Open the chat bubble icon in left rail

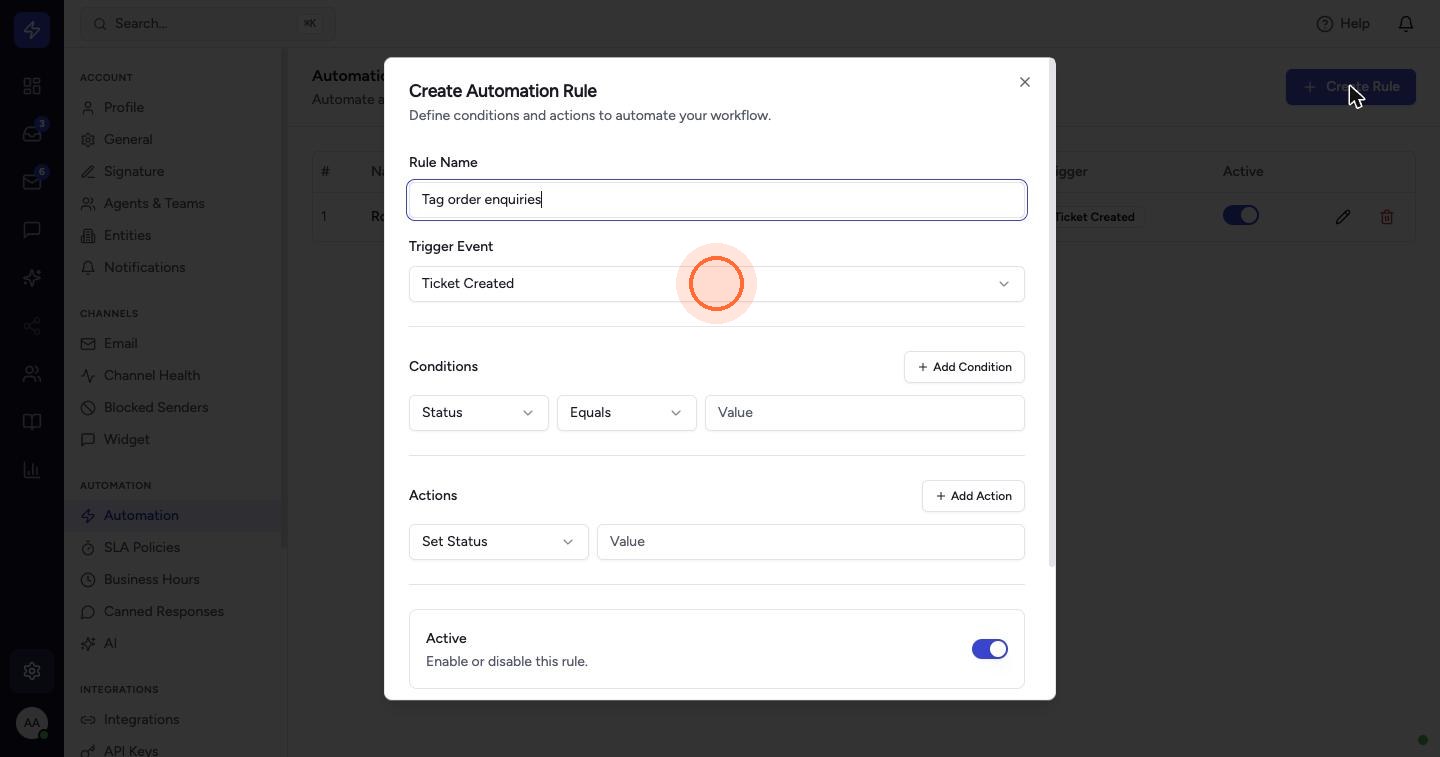pyautogui.click(x=32, y=230)
